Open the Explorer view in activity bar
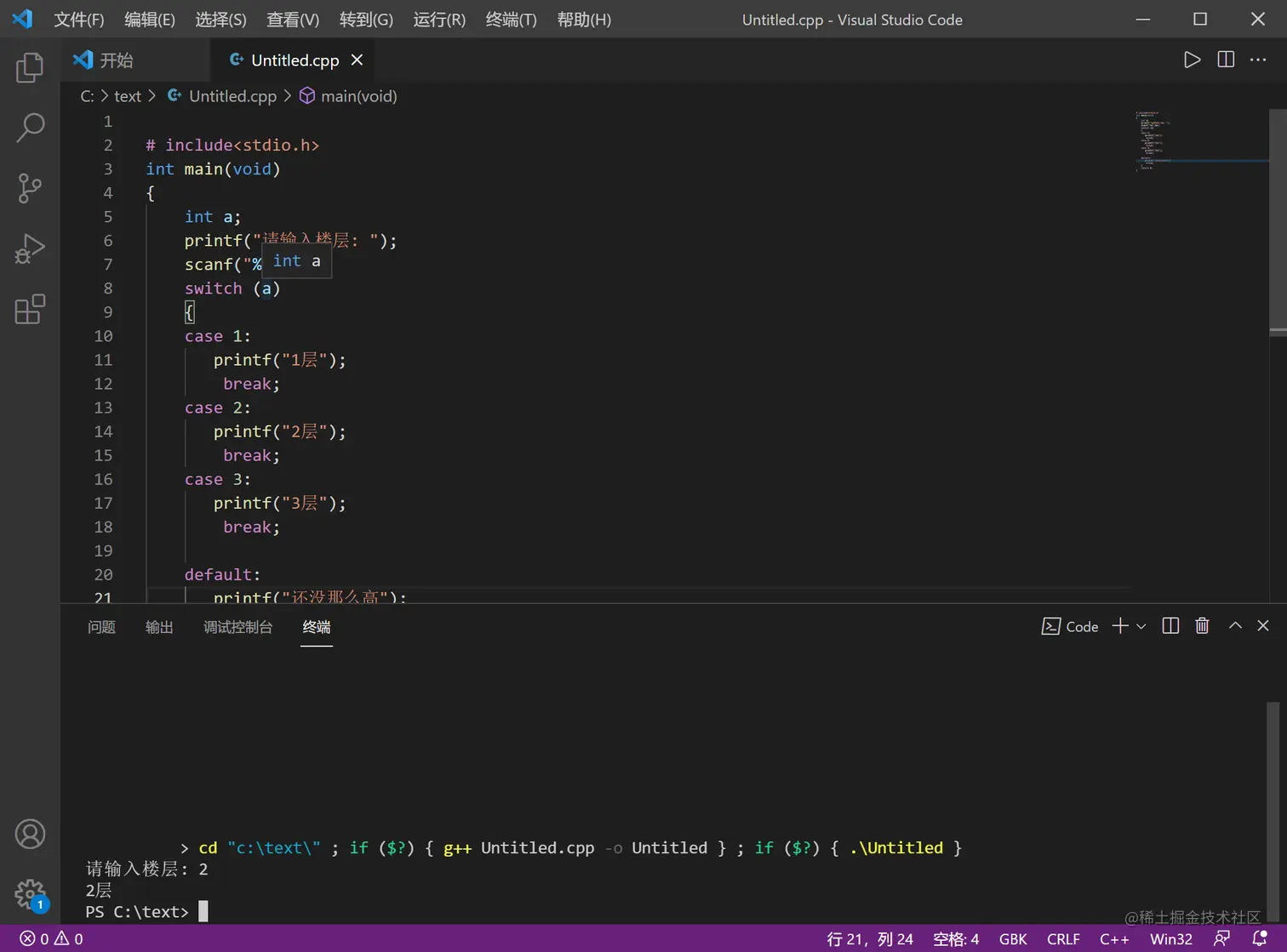Image resolution: width=1287 pixels, height=952 pixels. [x=30, y=67]
